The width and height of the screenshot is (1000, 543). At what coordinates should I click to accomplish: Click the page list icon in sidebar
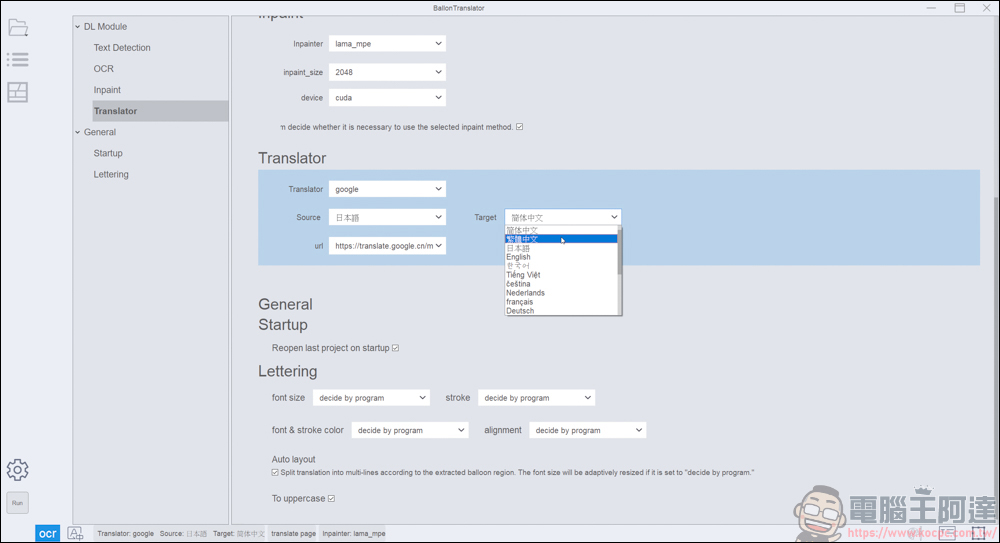pyautogui.click(x=17, y=60)
